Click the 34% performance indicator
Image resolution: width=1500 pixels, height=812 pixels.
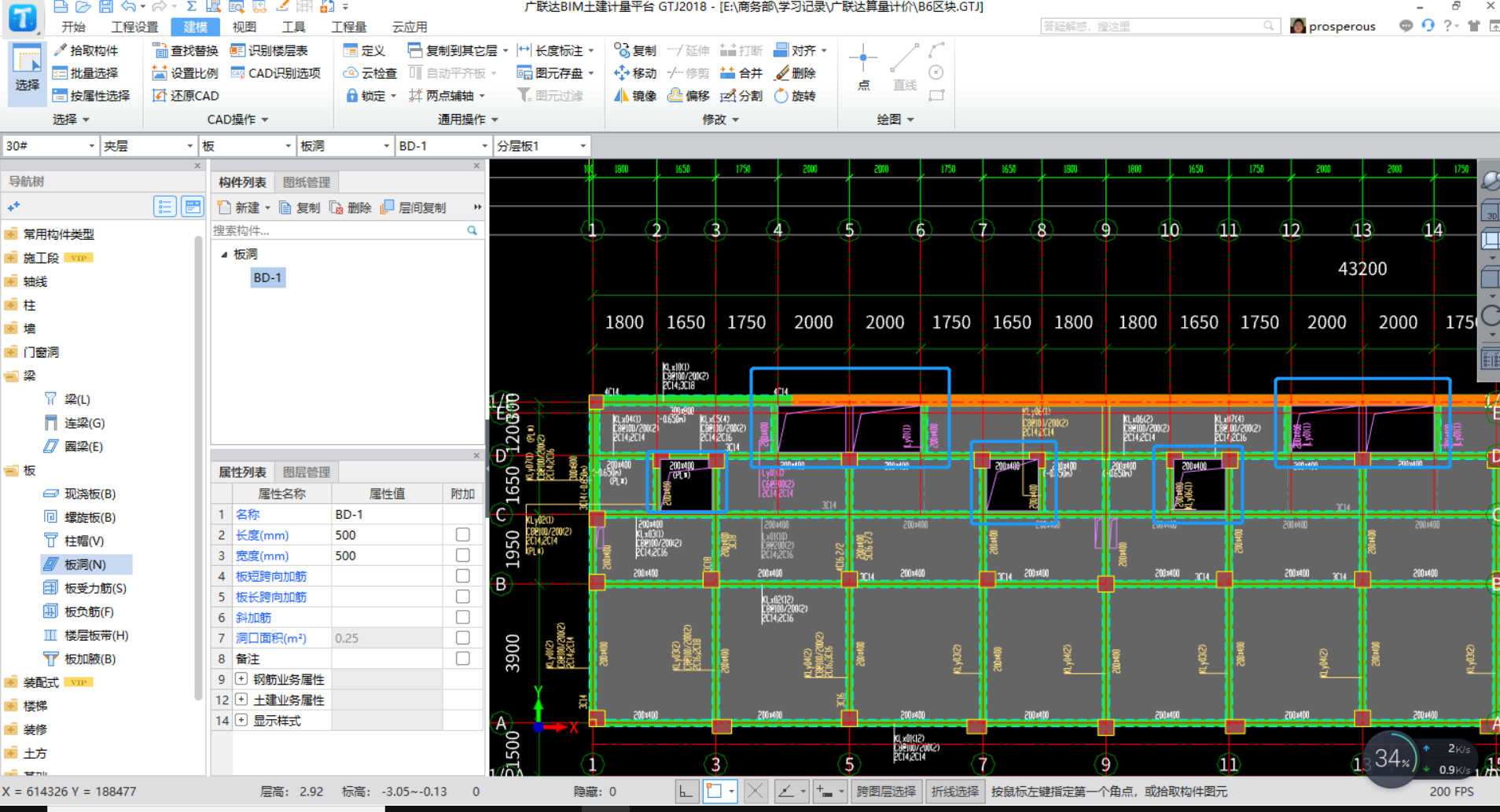coord(1391,759)
